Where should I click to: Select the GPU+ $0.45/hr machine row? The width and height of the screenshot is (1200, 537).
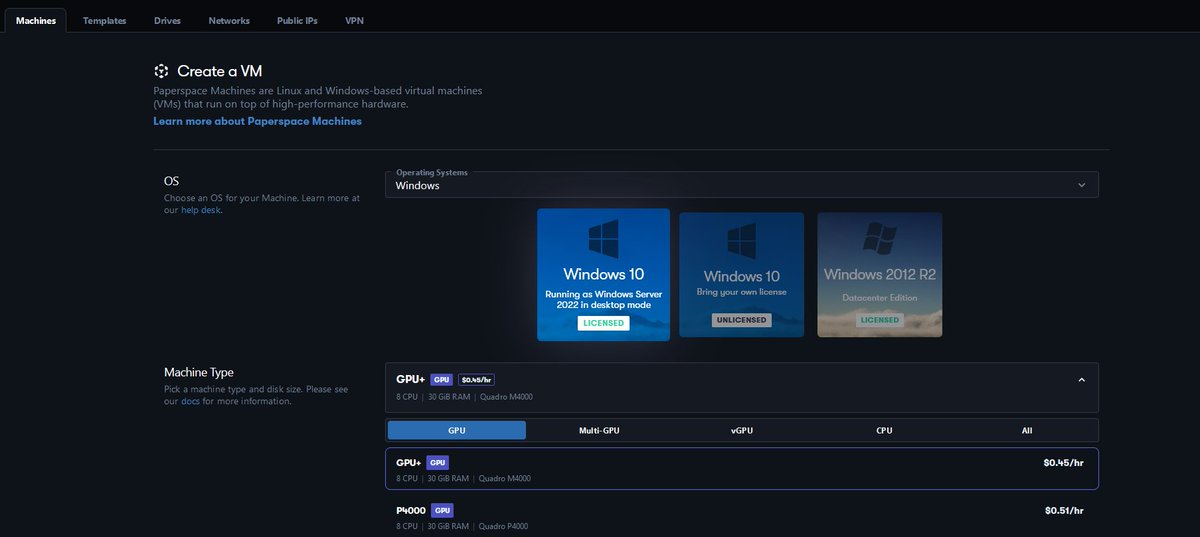[x=741, y=469]
